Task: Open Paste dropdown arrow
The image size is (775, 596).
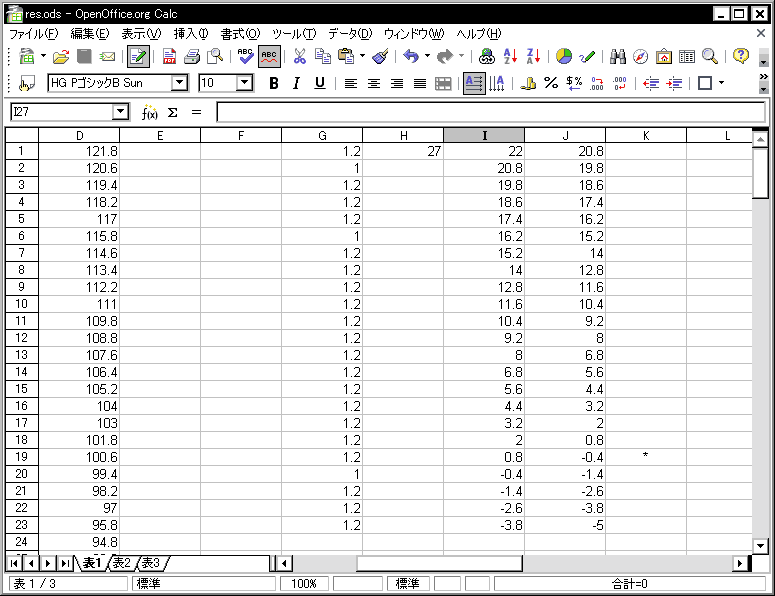Action: [x=362, y=56]
